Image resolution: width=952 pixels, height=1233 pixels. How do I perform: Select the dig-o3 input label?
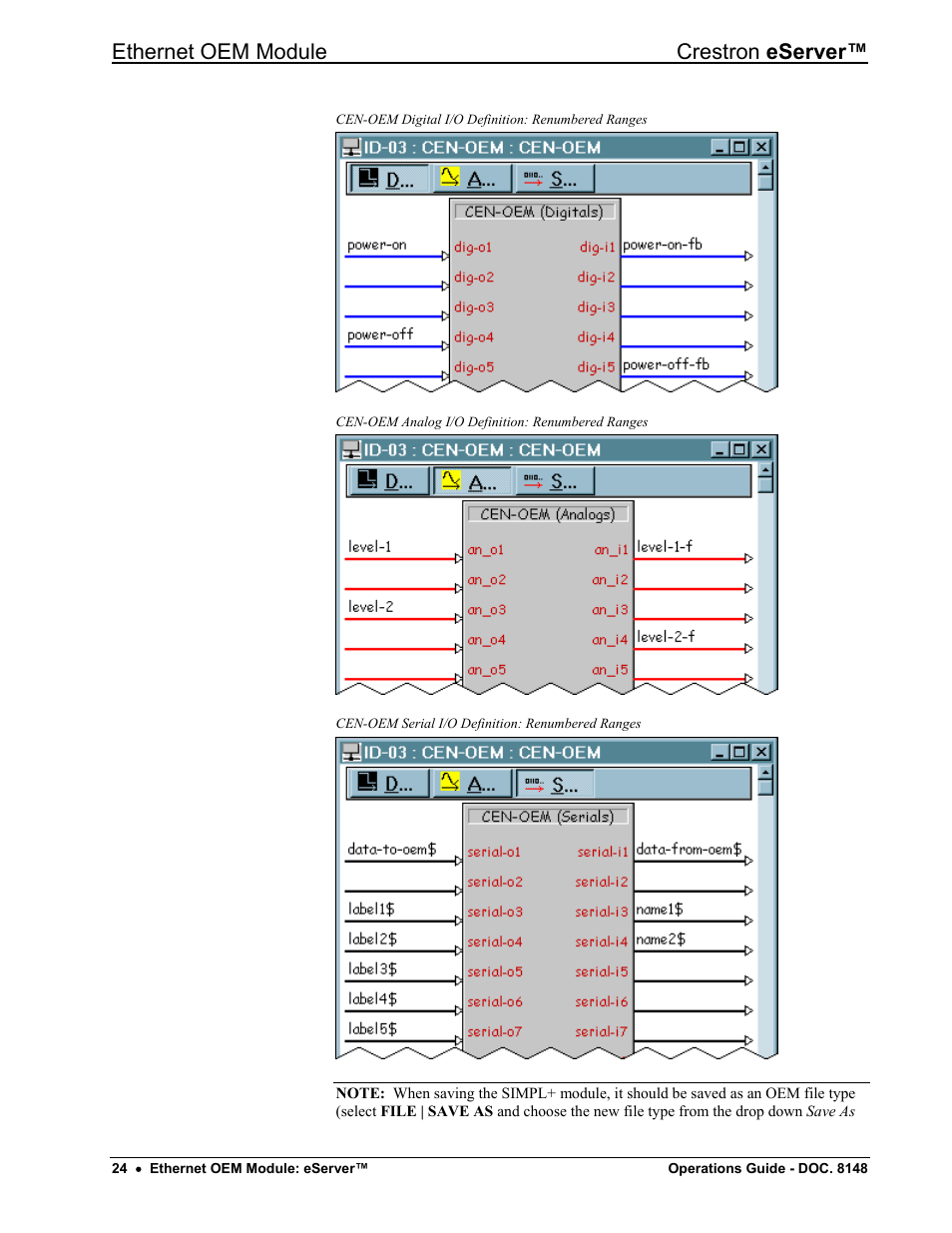tap(474, 308)
